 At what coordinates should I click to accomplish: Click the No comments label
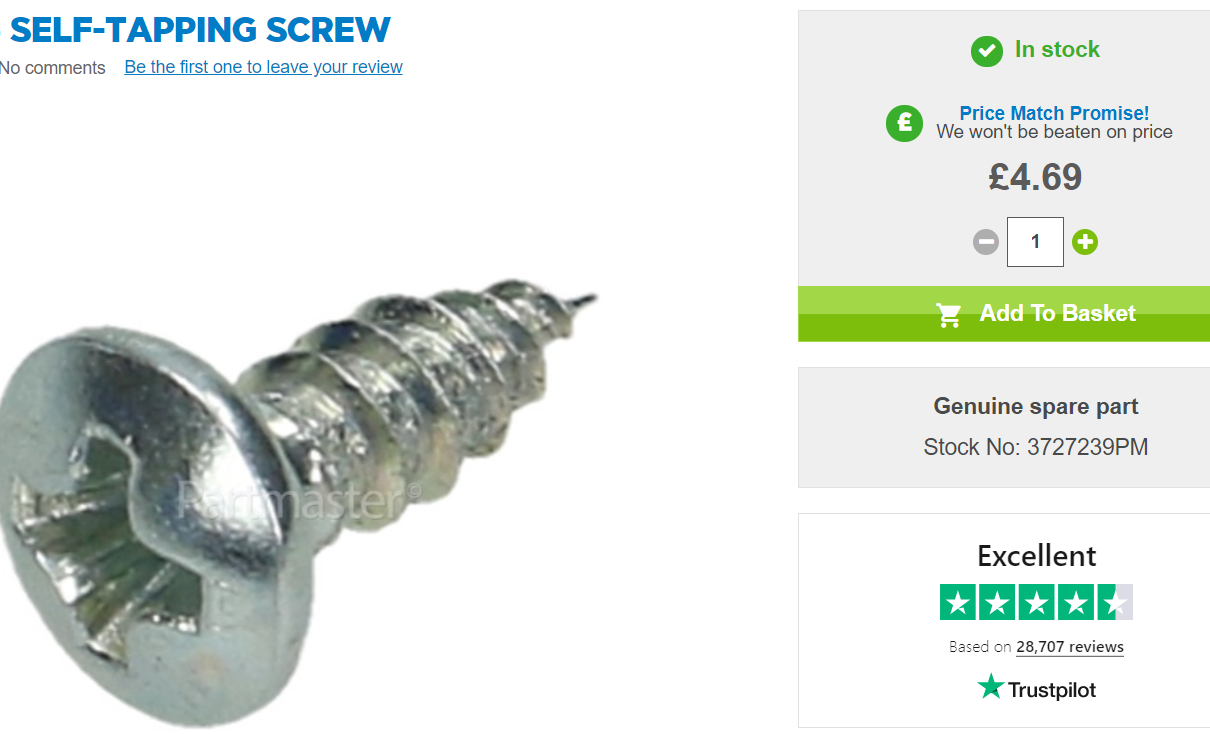point(52,68)
